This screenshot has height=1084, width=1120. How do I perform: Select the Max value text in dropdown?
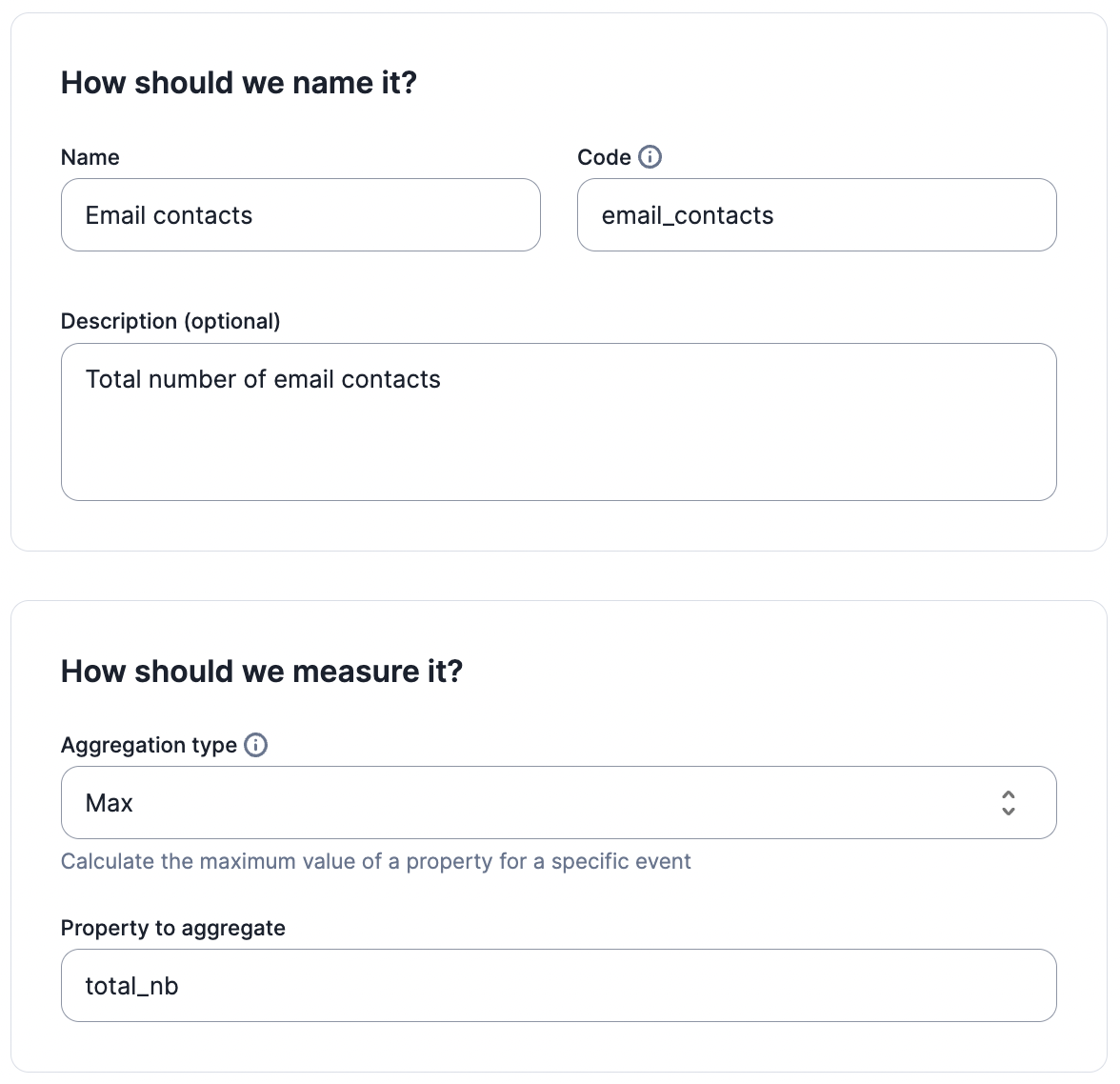pyautogui.click(x=109, y=802)
